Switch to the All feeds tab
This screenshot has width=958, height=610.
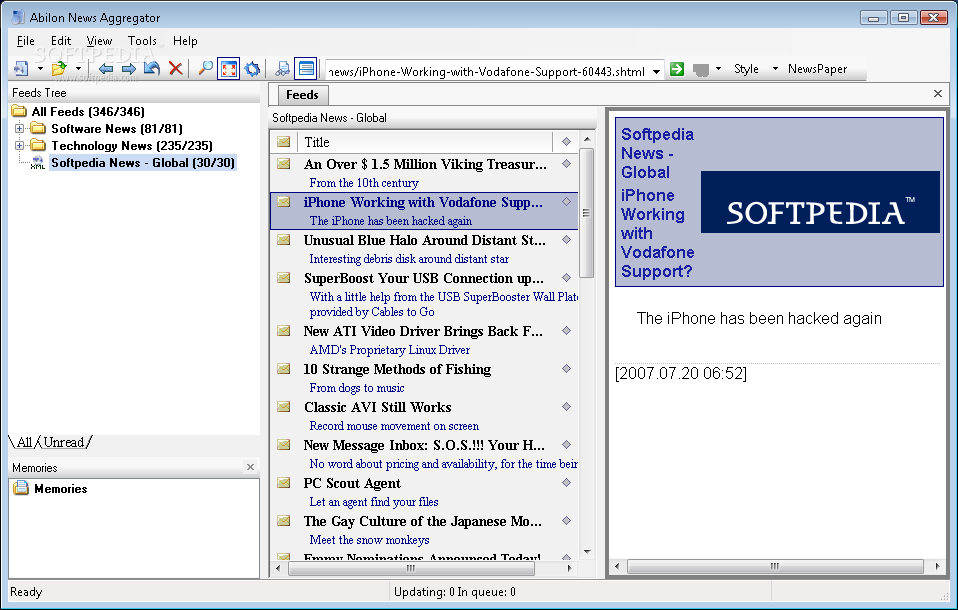[x=24, y=442]
